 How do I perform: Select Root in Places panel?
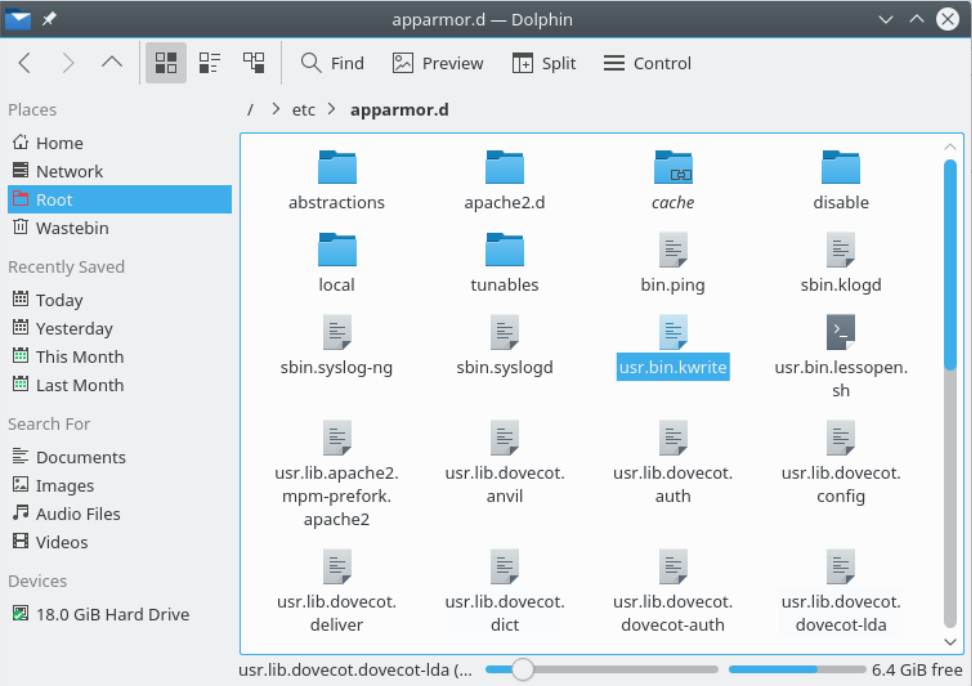click(x=120, y=200)
